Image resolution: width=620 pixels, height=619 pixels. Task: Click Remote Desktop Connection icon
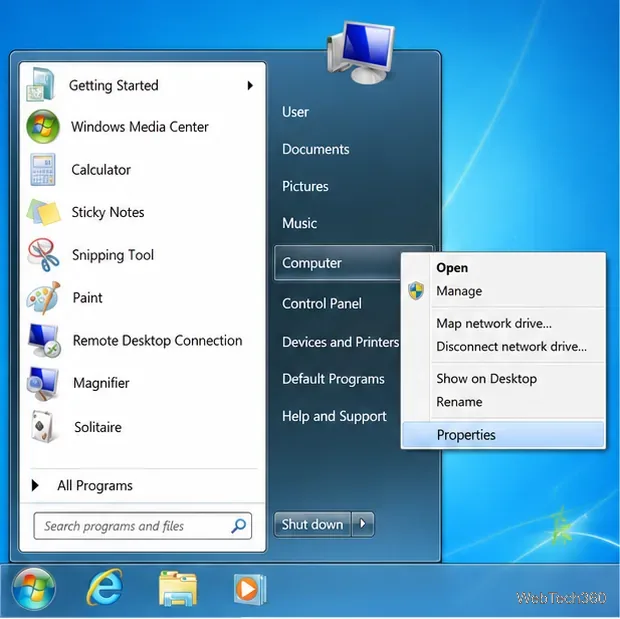click(x=44, y=340)
